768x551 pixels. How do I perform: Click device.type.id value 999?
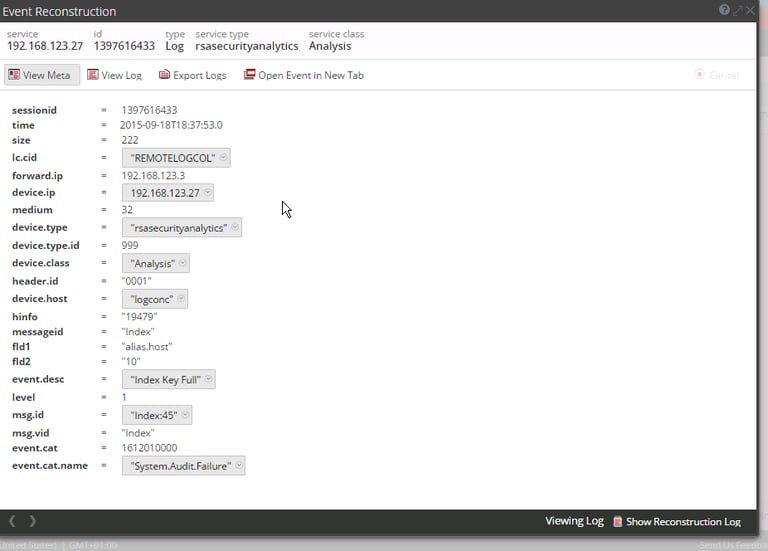coord(130,245)
